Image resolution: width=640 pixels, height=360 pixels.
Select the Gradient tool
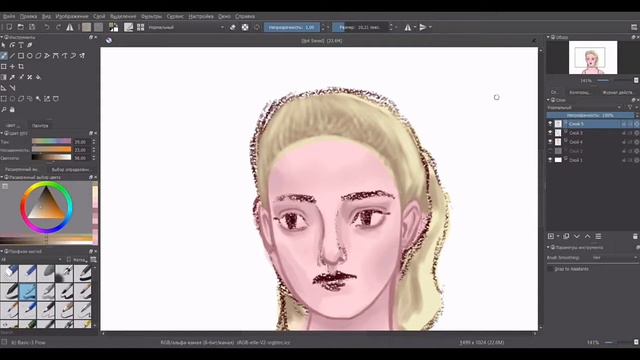[x=4, y=77]
